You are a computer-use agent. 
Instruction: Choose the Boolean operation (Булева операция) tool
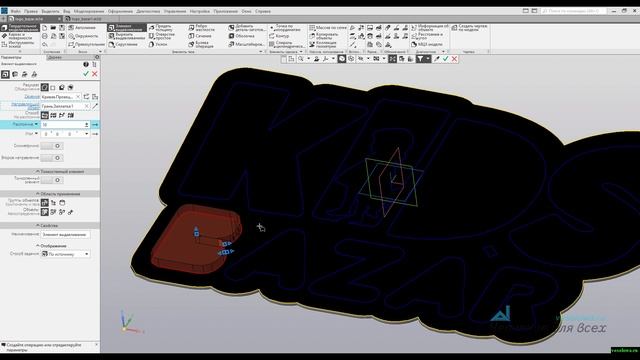[201, 44]
